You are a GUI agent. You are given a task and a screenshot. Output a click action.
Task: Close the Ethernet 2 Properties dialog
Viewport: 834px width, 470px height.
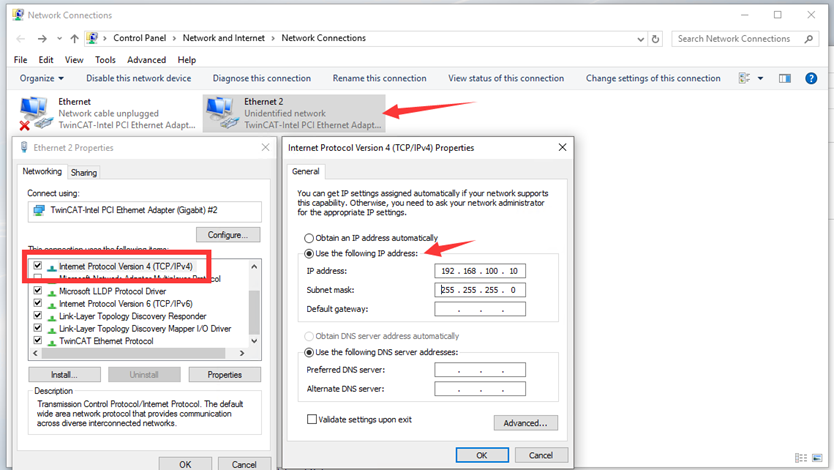[265, 147]
